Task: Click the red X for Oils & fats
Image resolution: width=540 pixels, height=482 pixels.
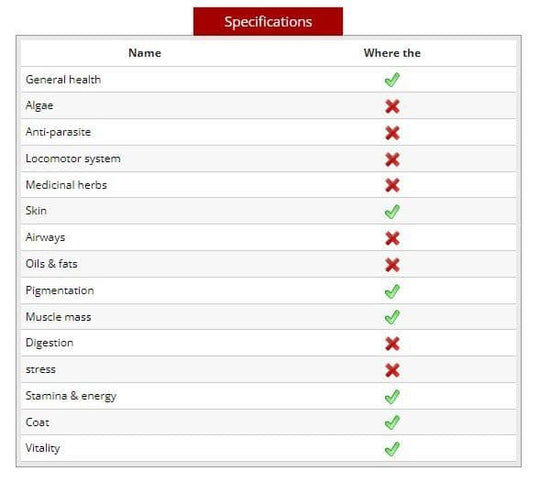Action: tap(392, 265)
